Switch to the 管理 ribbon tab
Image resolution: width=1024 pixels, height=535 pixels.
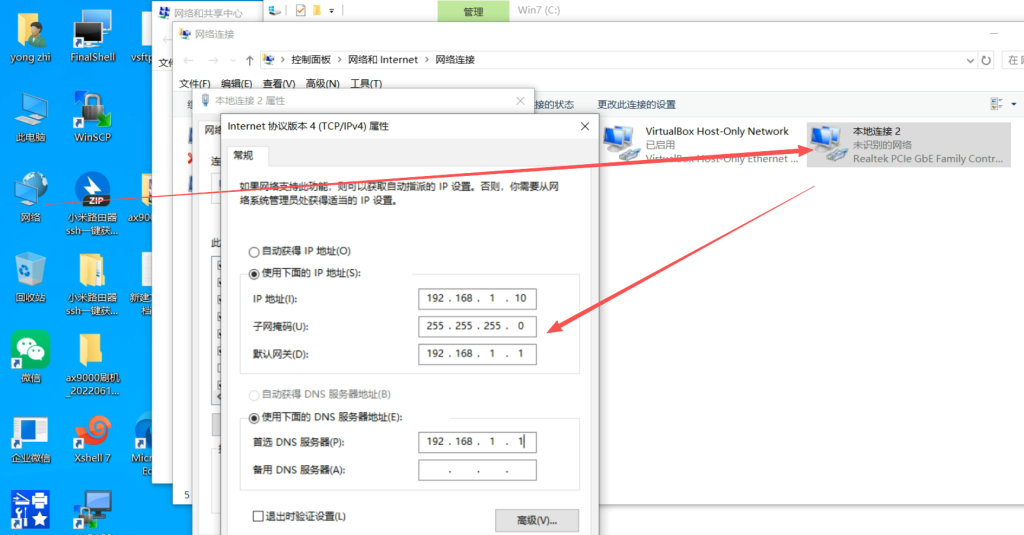tap(473, 11)
